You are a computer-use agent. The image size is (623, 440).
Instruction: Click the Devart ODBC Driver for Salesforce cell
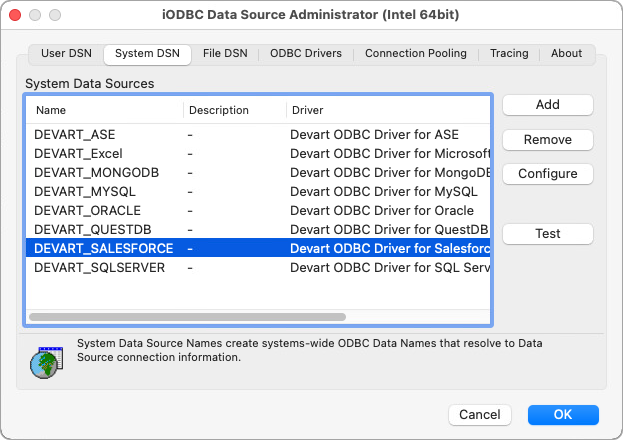(390, 249)
